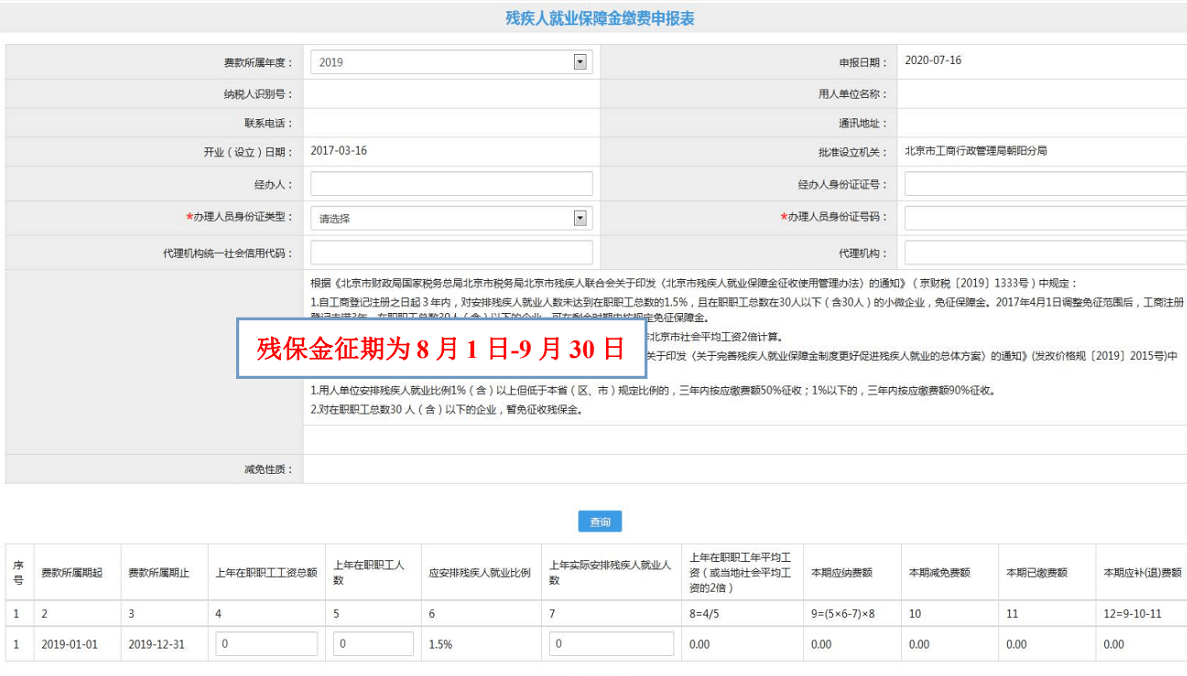Click the 上年在职职工工资总额 column header
Screen dimensions: 1187x676
266,573
